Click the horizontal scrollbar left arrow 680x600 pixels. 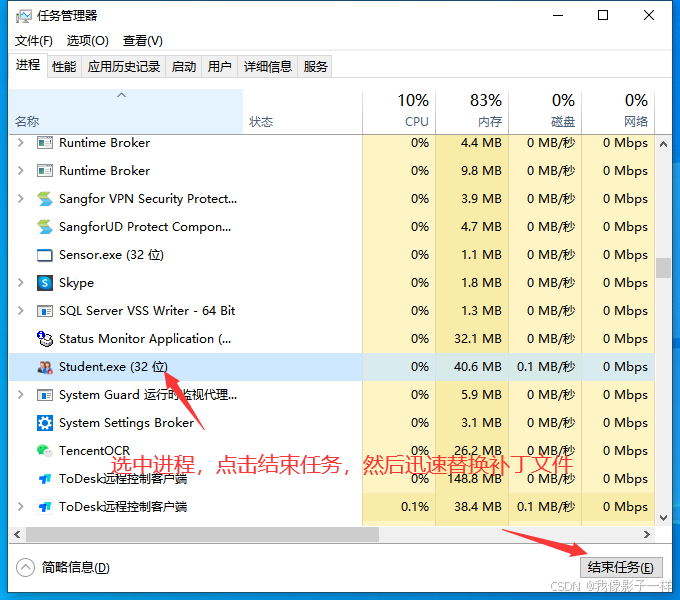point(17,535)
